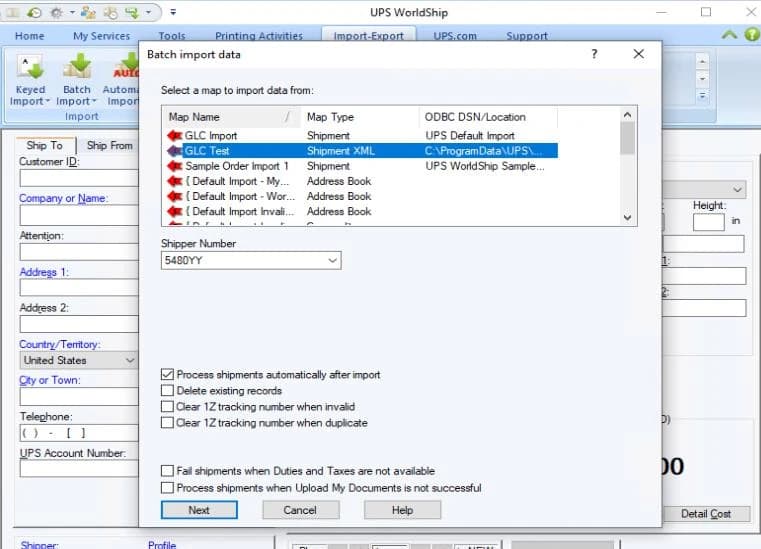This screenshot has height=549, width=761.
Task: Expand the Batch Import dropdown arrow
Action: [x=94, y=101]
